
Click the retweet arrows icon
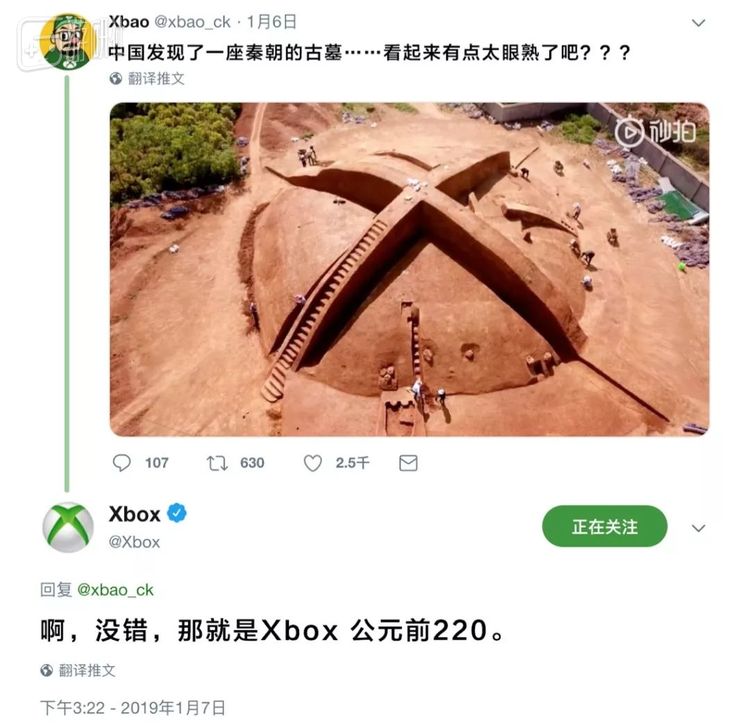click(x=217, y=463)
